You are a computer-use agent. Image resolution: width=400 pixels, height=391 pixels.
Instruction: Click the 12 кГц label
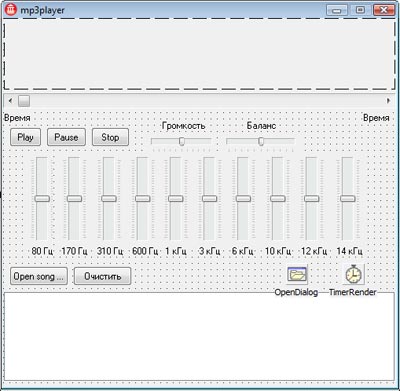point(314,251)
